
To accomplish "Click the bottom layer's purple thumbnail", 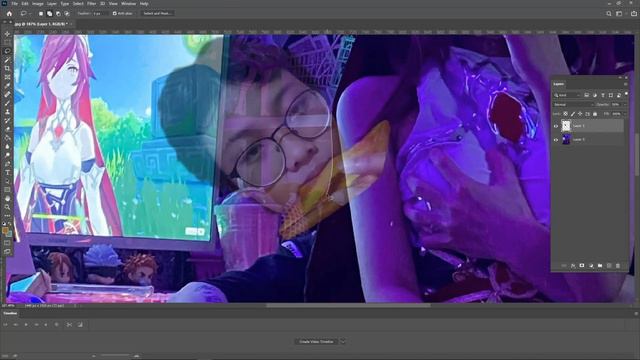I will click(566, 140).
